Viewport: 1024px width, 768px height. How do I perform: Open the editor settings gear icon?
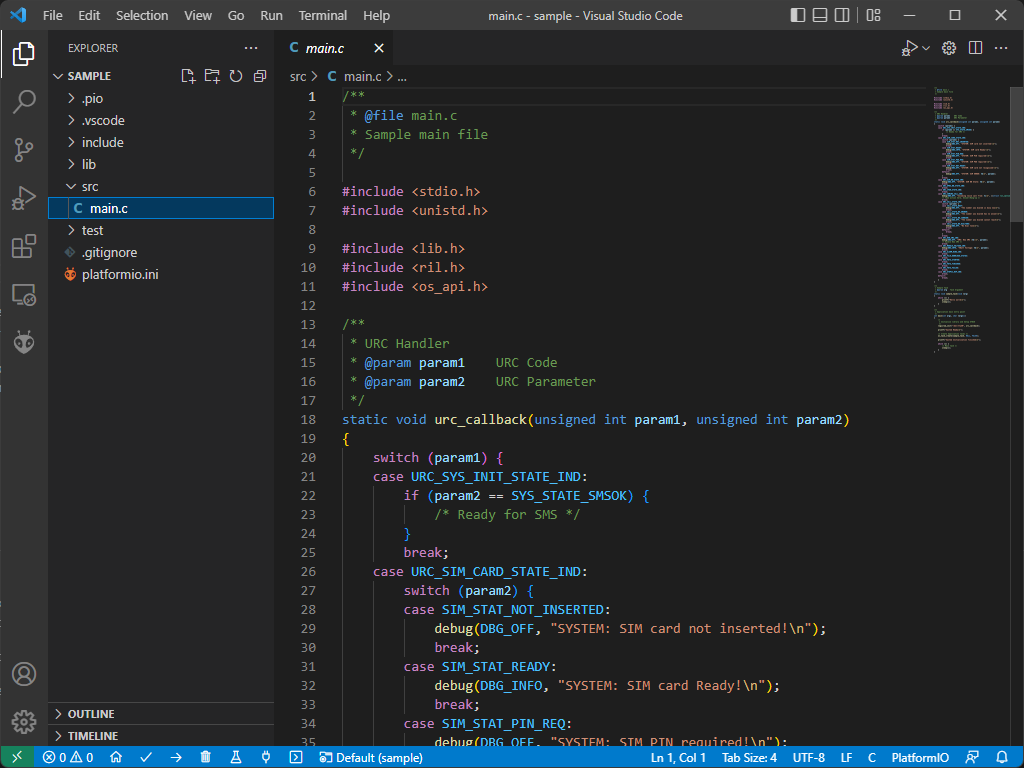point(949,48)
